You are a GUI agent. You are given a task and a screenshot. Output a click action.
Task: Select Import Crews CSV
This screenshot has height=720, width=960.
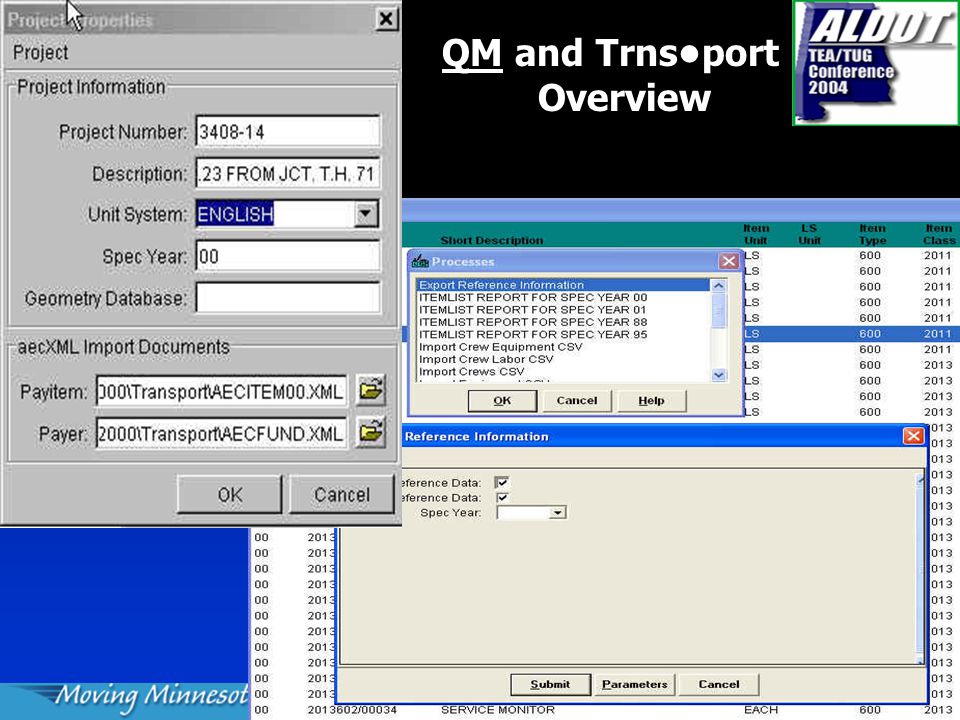[471, 372]
